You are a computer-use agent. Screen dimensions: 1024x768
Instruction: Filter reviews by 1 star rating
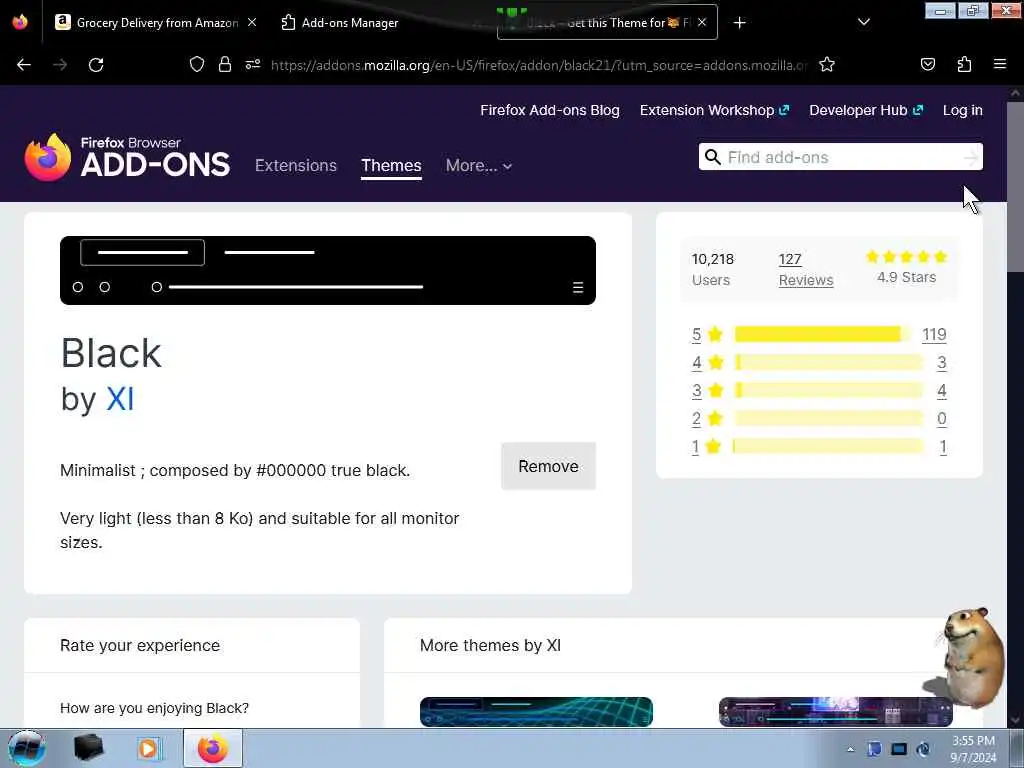[707, 447]
